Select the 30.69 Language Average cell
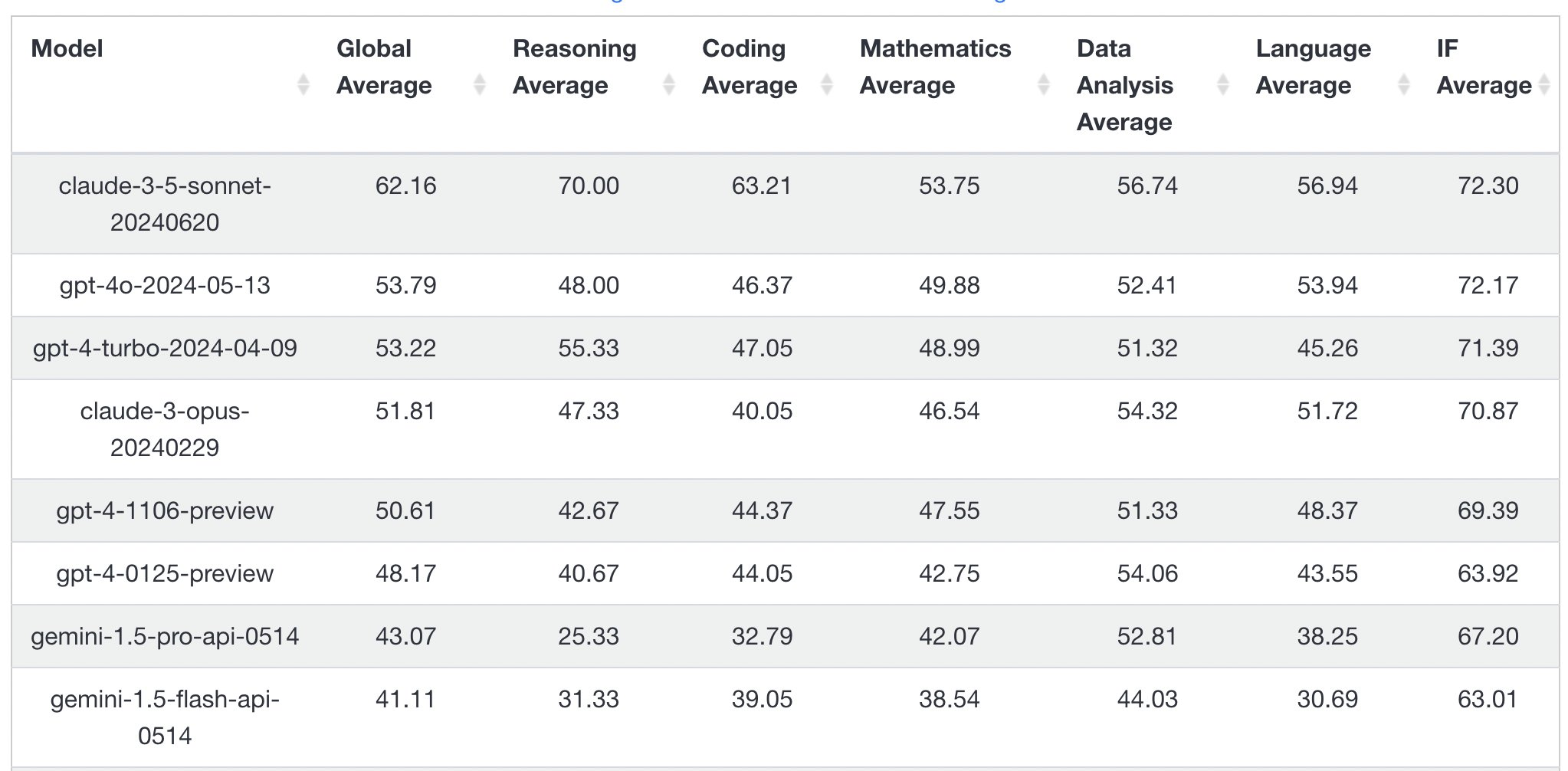1568x771 pixels. pos(1327,700)
